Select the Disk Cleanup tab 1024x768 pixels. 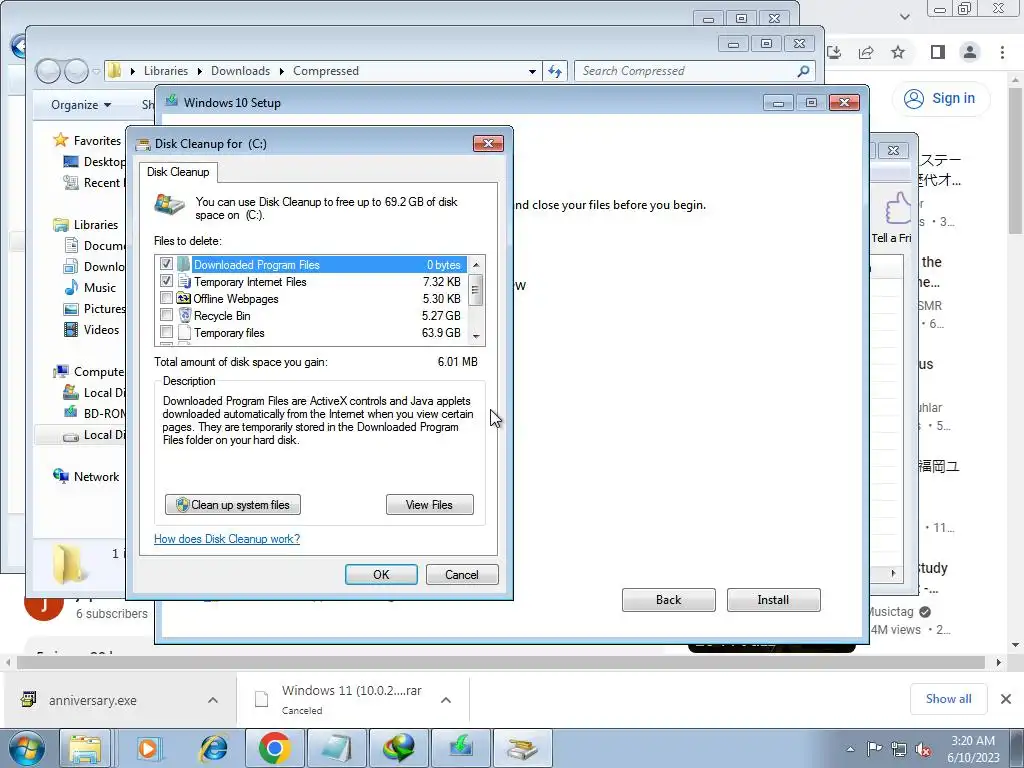(178, 172)
